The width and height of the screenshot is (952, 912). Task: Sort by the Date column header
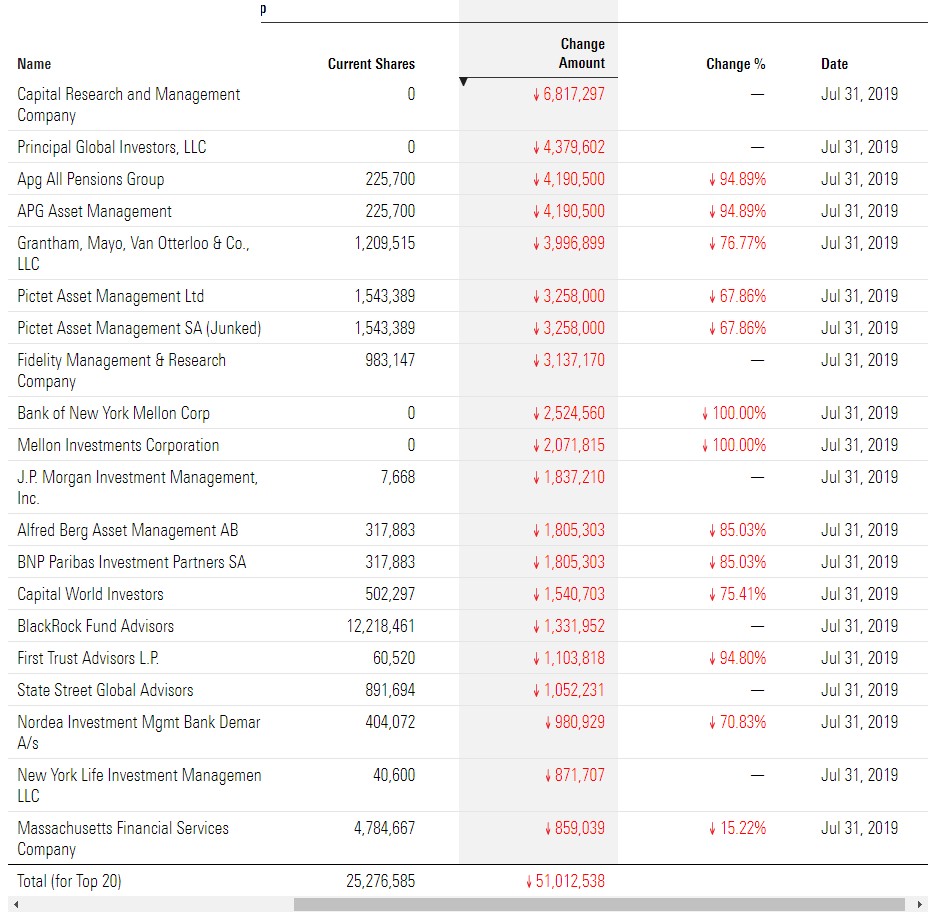pos(834,64)
